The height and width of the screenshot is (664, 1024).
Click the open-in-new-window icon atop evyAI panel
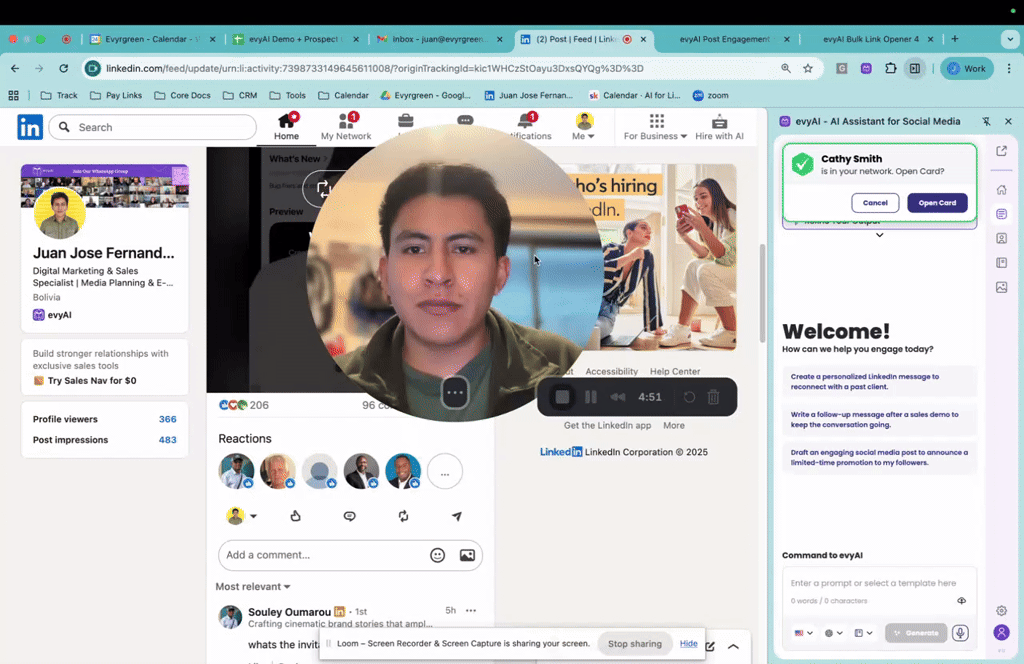[x=1002, y=151]
